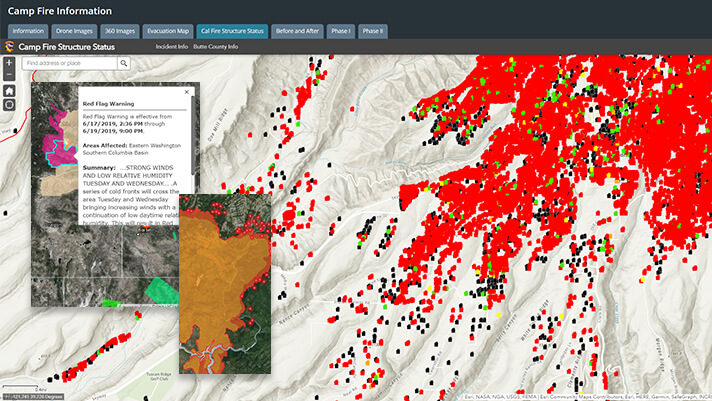Zoom out of the map
Screen dimensions: 712x401
(x=9, y=75)
